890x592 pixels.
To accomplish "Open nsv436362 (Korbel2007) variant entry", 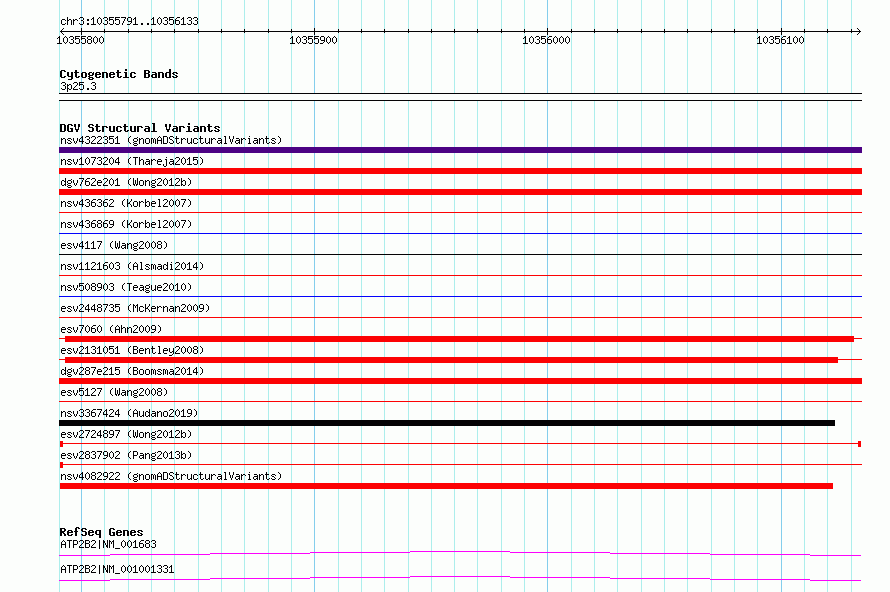I will click(126, 203).
